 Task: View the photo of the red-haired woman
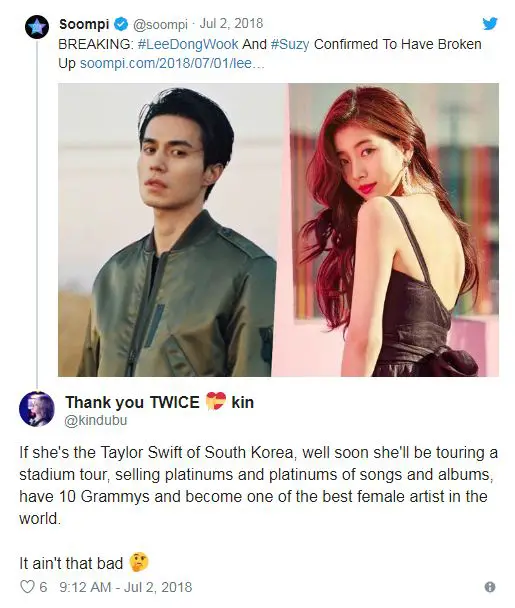click(391, 230)
